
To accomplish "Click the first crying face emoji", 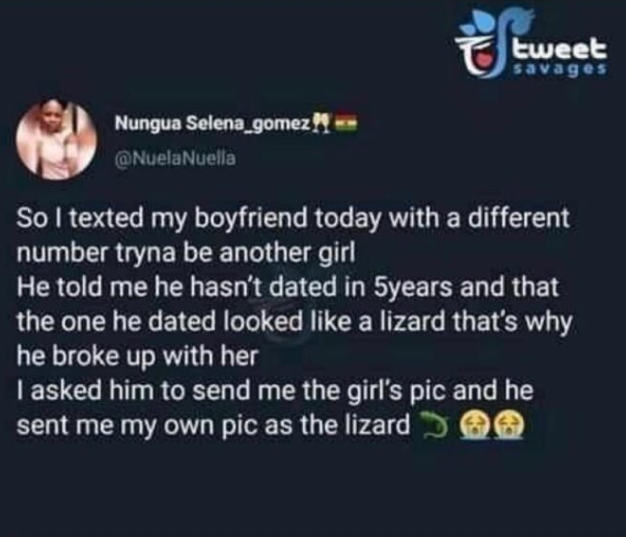I will [474, 426].
